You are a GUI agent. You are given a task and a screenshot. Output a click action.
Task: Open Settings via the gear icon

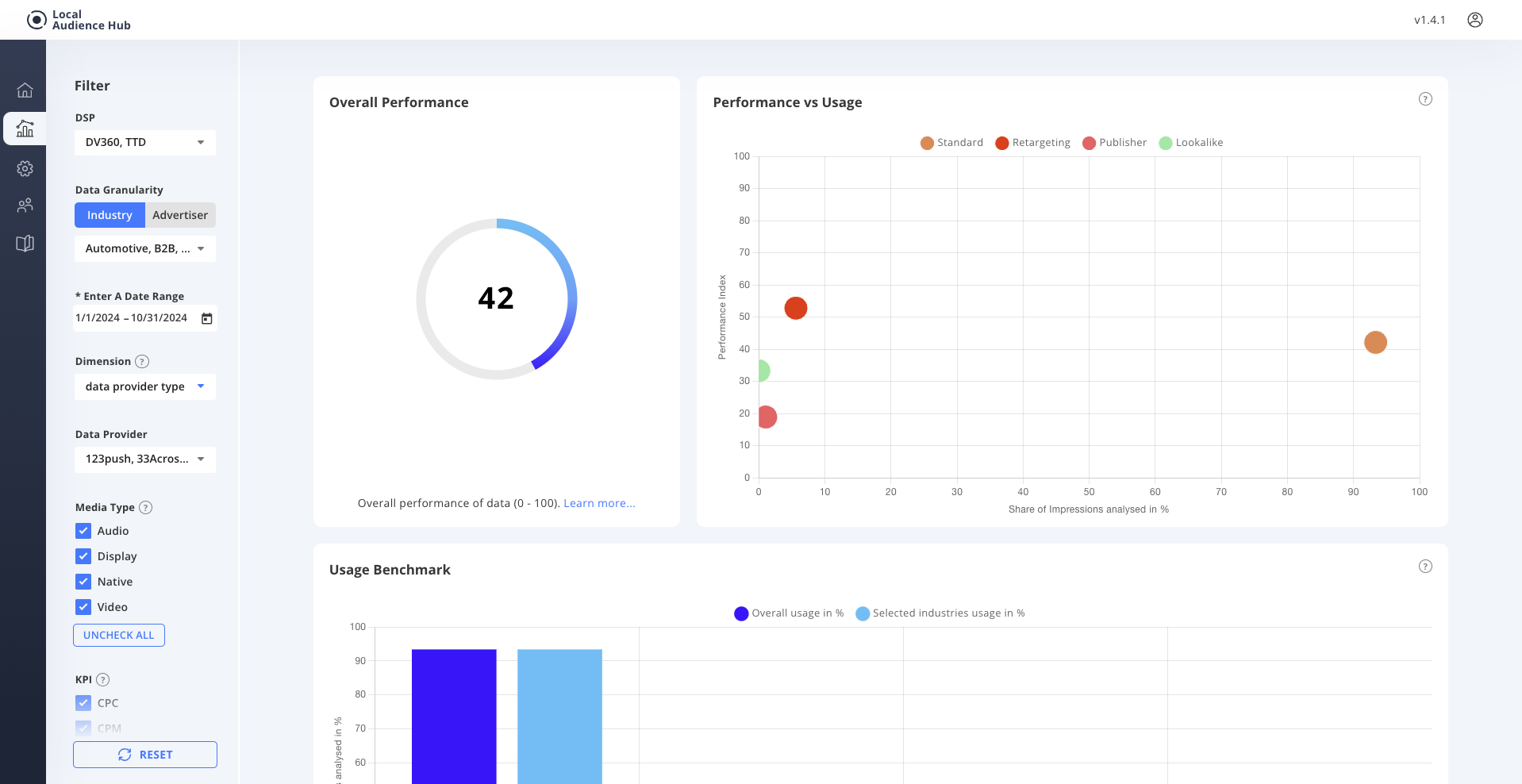click(x=25, y=168)
